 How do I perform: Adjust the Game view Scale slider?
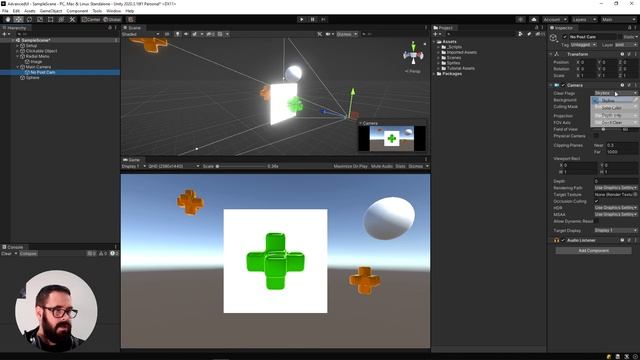point(241,166)
